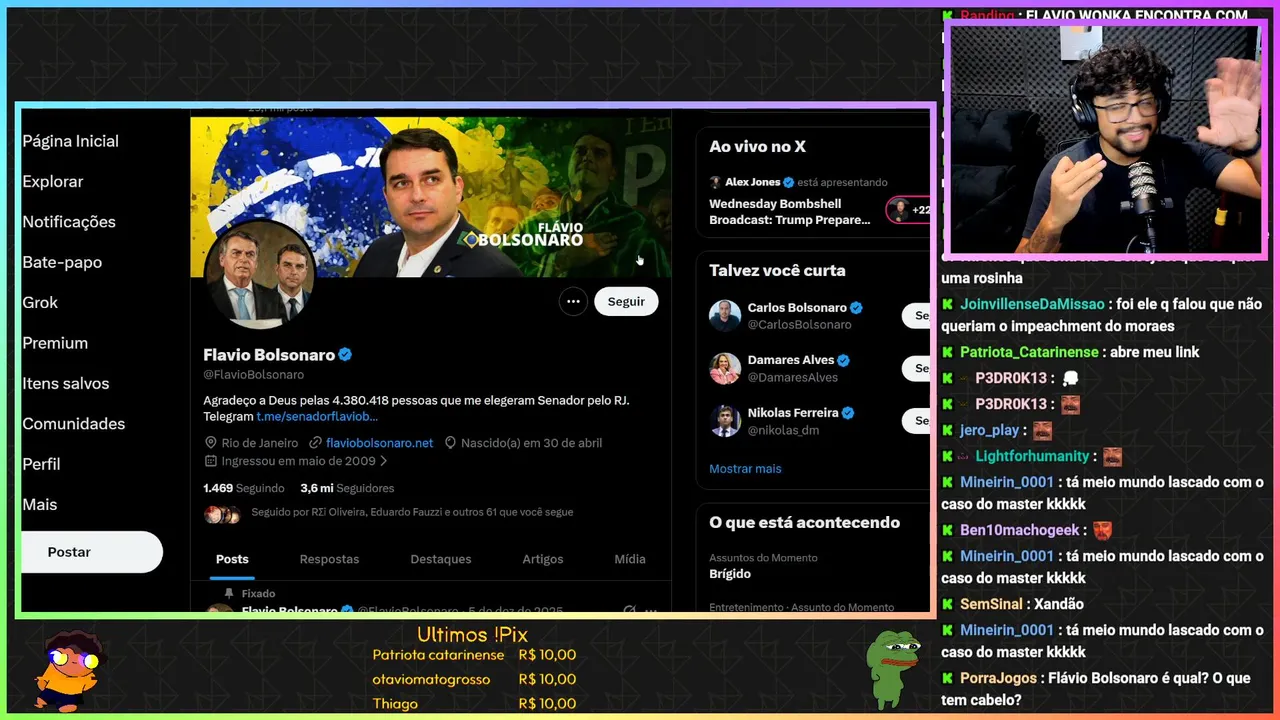Open Comunidades in the sidebar
The height and width of the screenshot is (720, 1280).
pyautogui.click(x=74, y=424)
